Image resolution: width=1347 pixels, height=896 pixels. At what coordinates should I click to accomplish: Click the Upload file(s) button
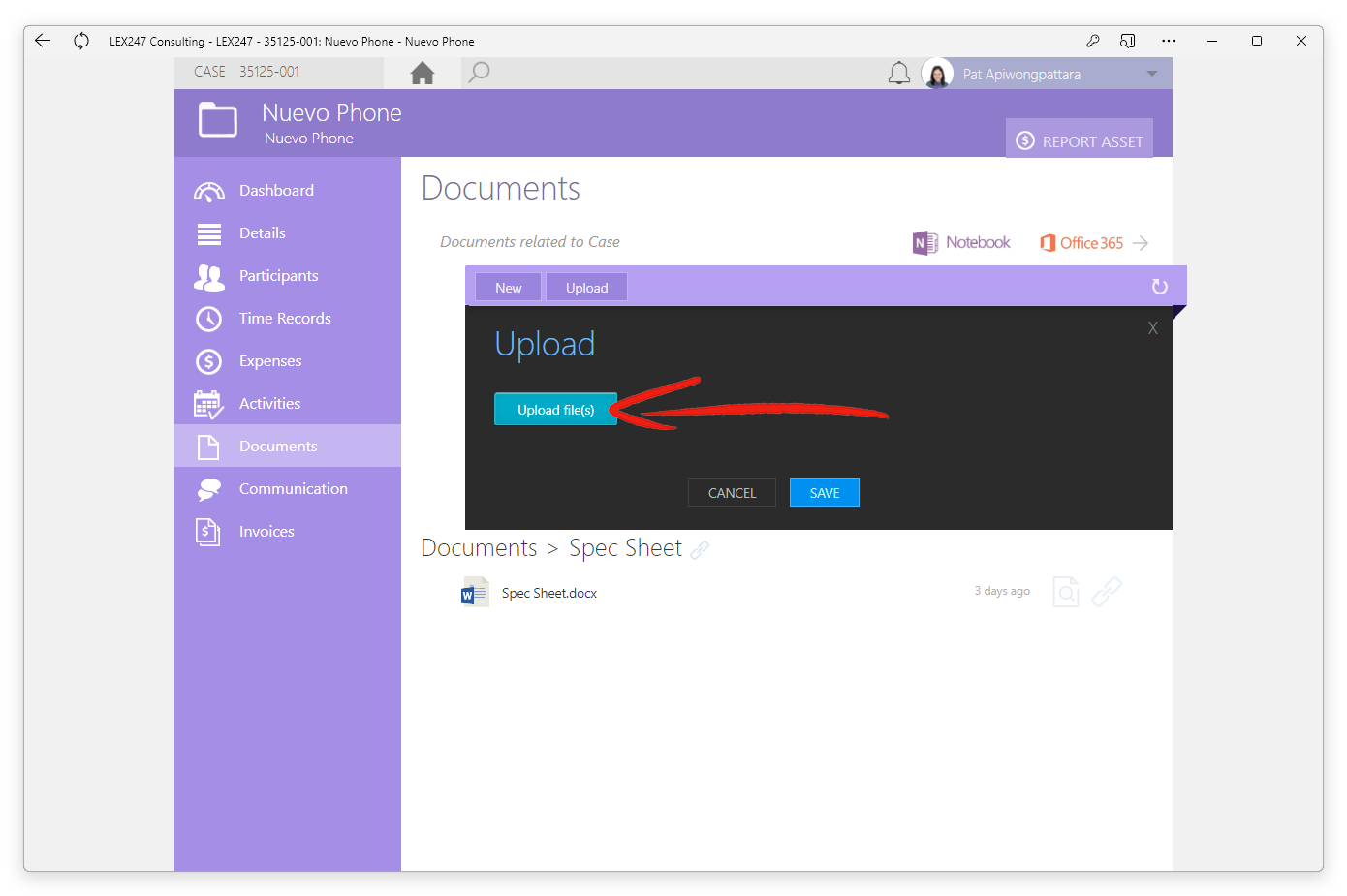pos(555,410)
